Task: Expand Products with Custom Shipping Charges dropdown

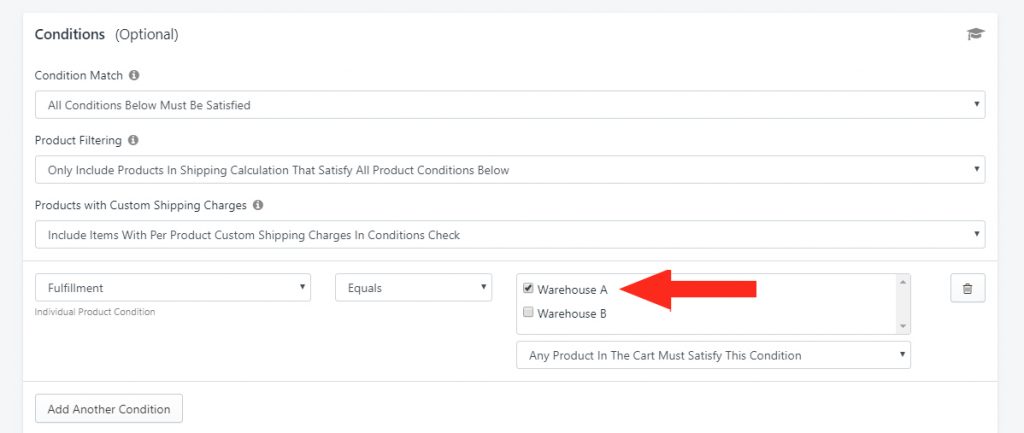Action: coord(509,234)
